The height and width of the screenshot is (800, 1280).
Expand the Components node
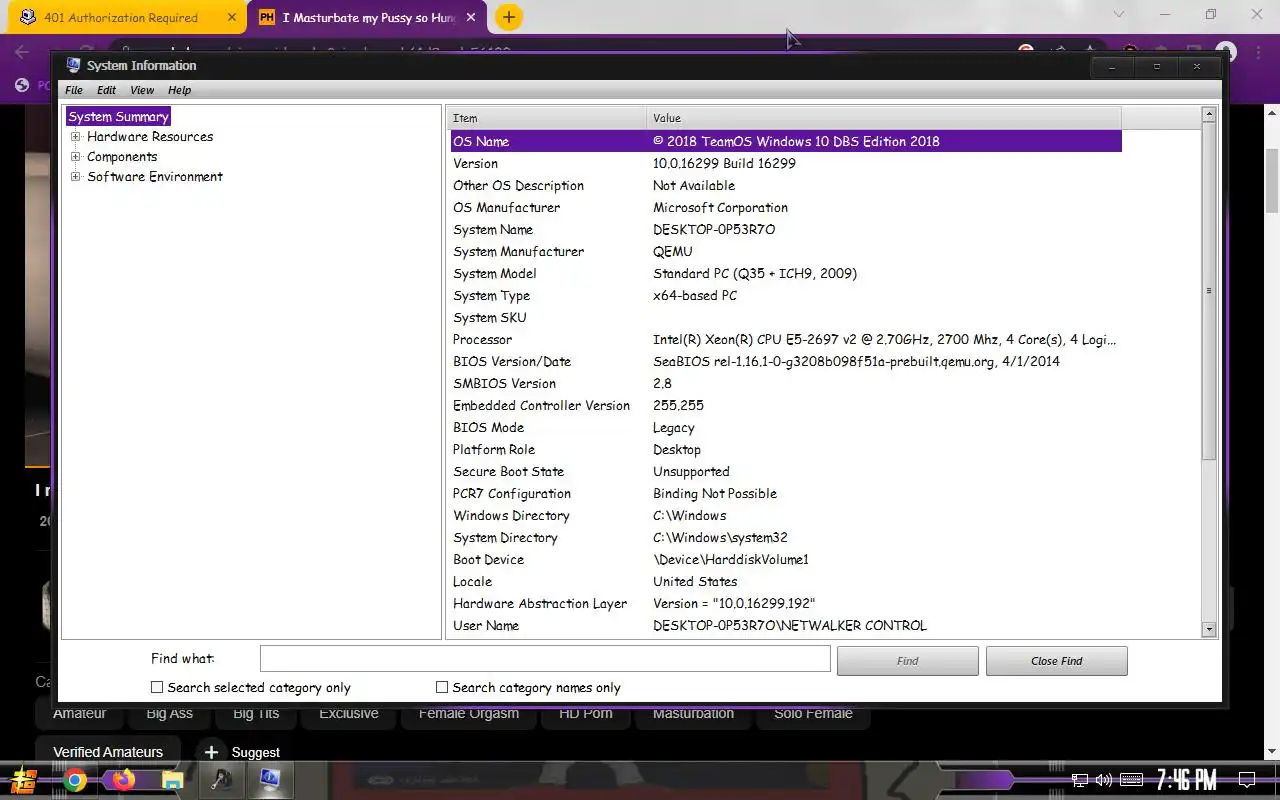click(x=75, y=157)
